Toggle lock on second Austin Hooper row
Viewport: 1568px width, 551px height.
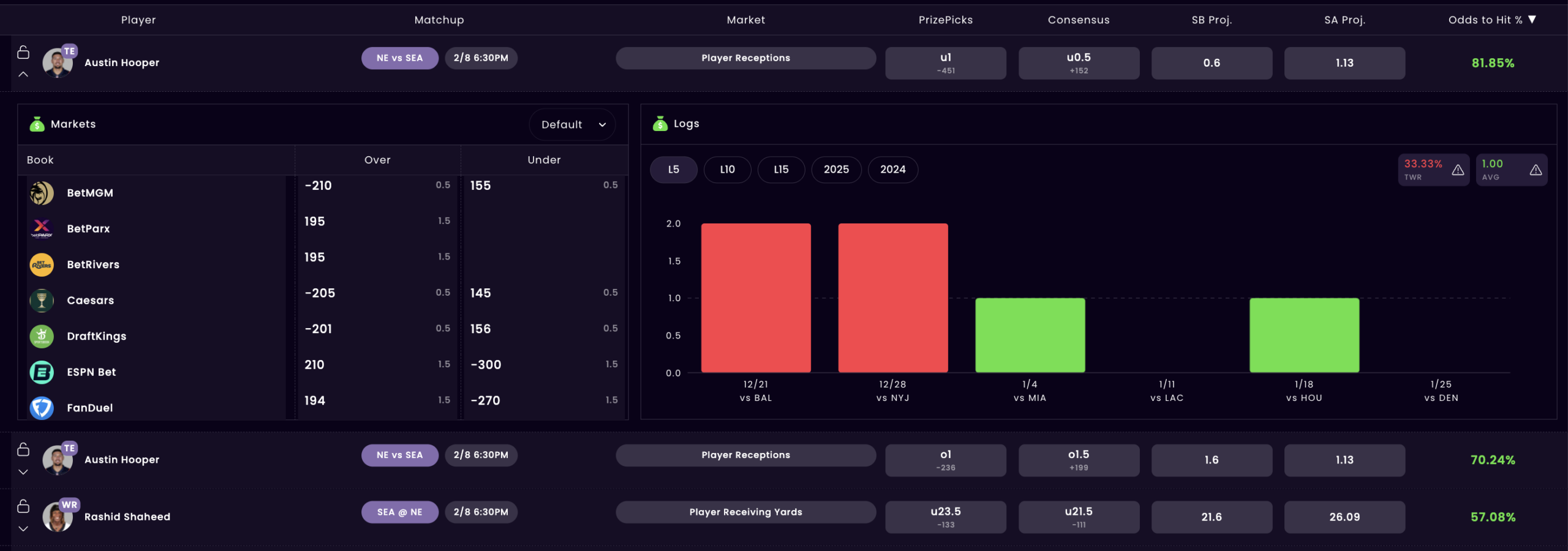[x=23, y=449]
